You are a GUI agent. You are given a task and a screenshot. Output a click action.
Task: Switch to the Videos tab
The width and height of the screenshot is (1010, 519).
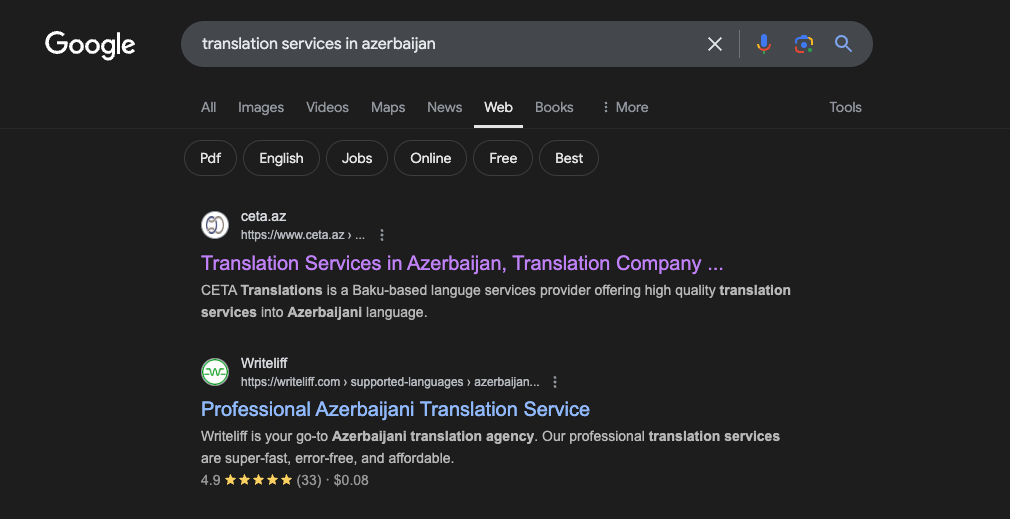327,108
